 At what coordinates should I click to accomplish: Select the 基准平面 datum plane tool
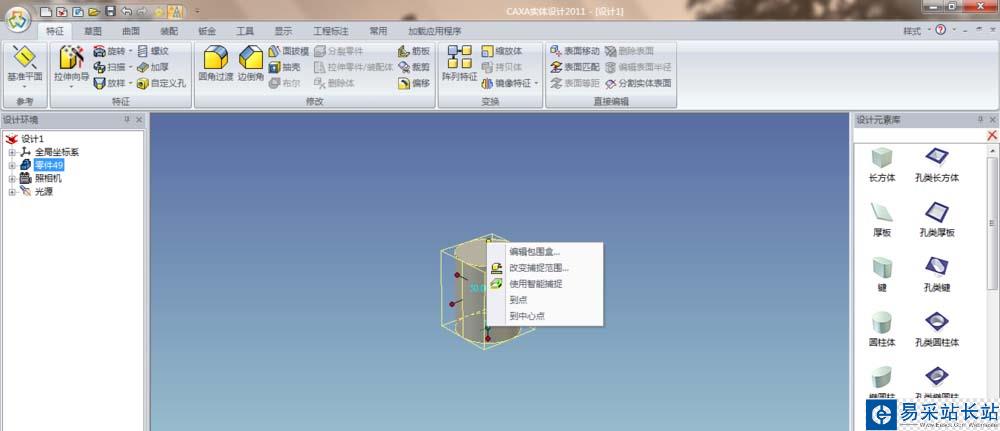pyautogui.click(x=25, y=64)
